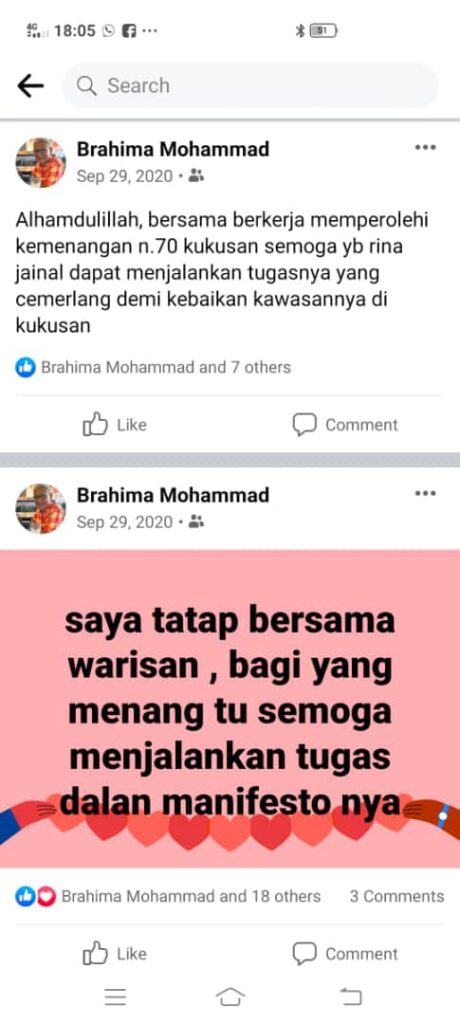
Task: Comment on the pink warisan post
Action: (x=344, y=953)
